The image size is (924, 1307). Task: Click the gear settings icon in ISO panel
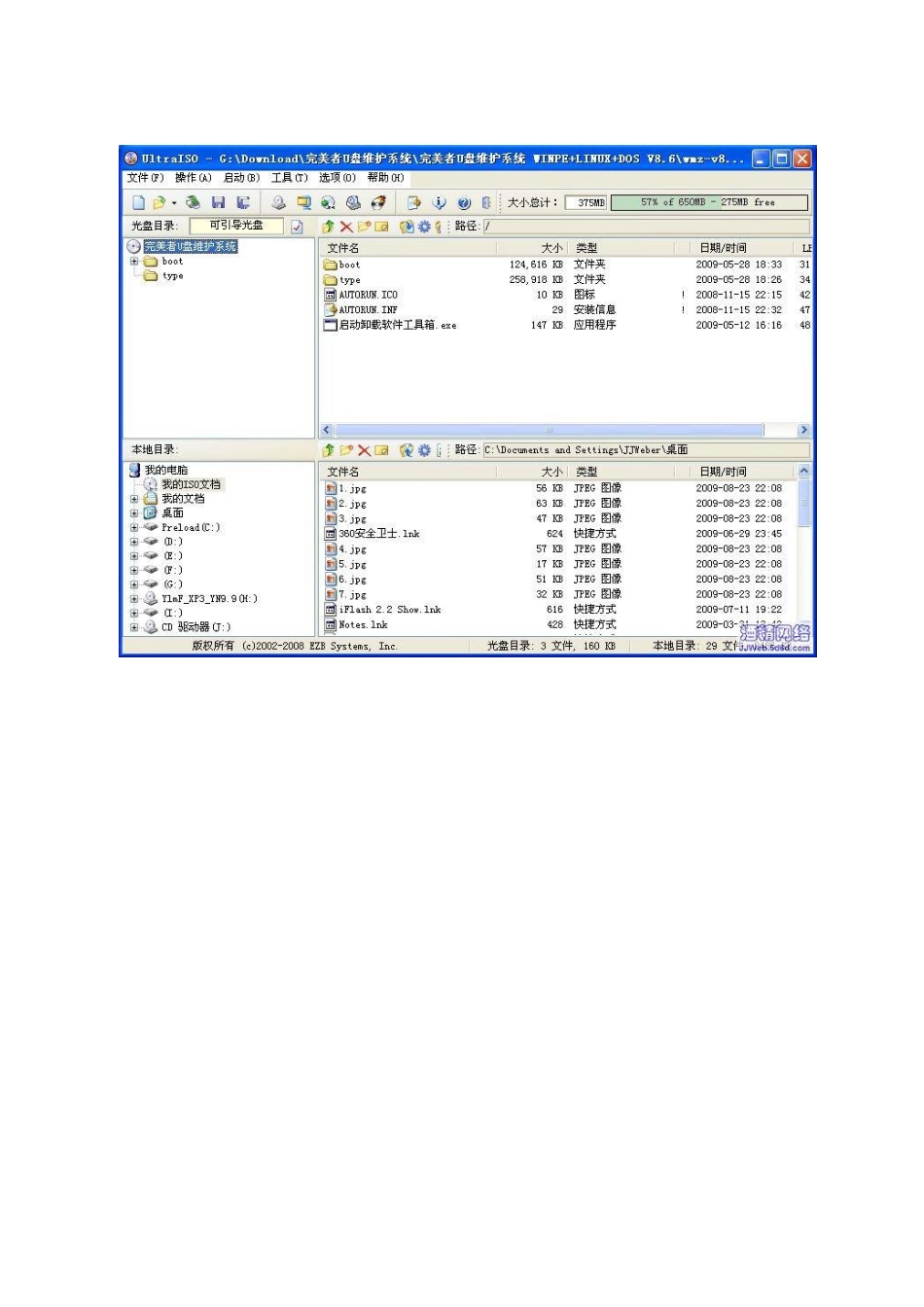coord(424,227)
